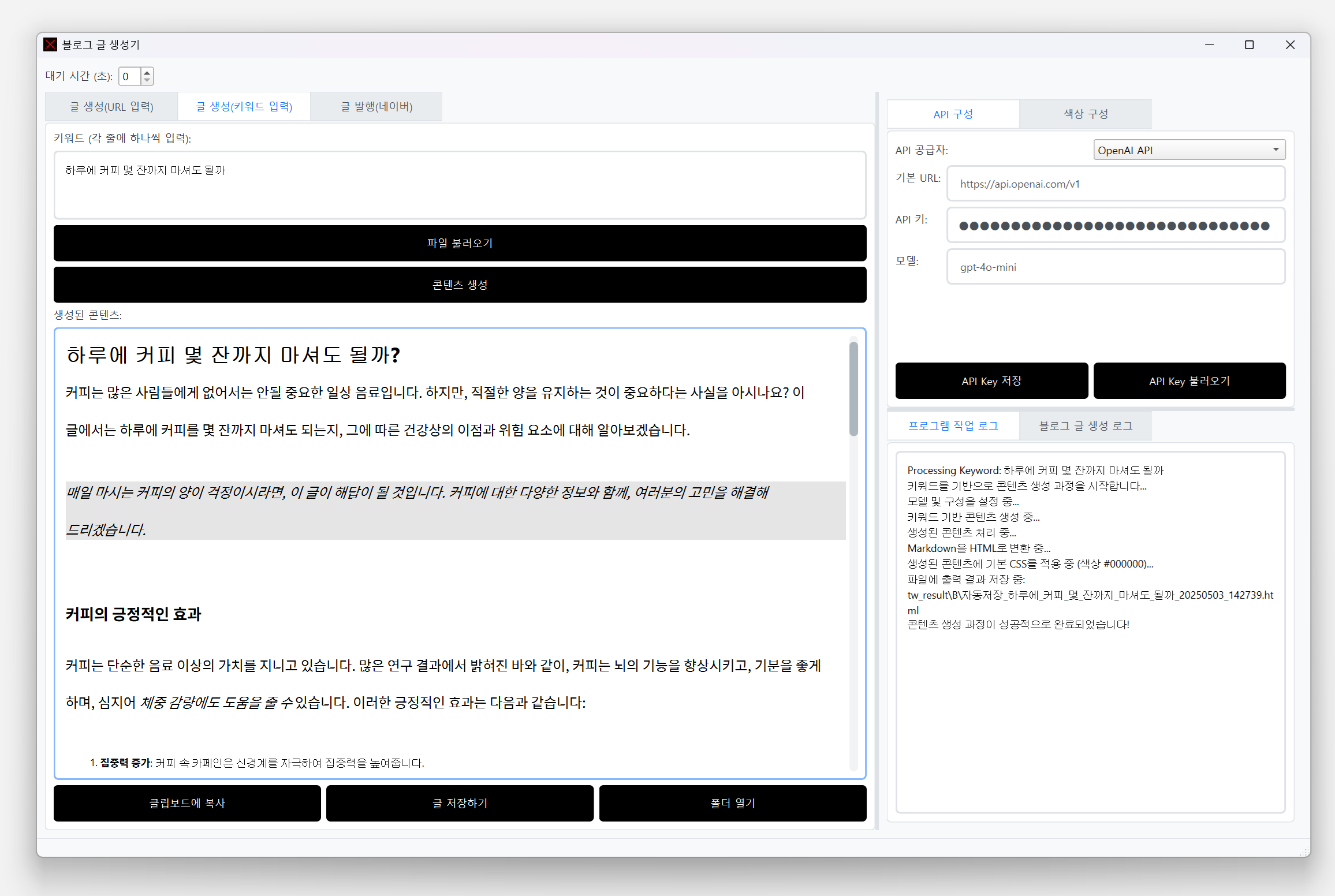The image size is (1335, 896).
Task: Click log line 모델 및 구성을 설정 중
Action: [x=963, y=501]
